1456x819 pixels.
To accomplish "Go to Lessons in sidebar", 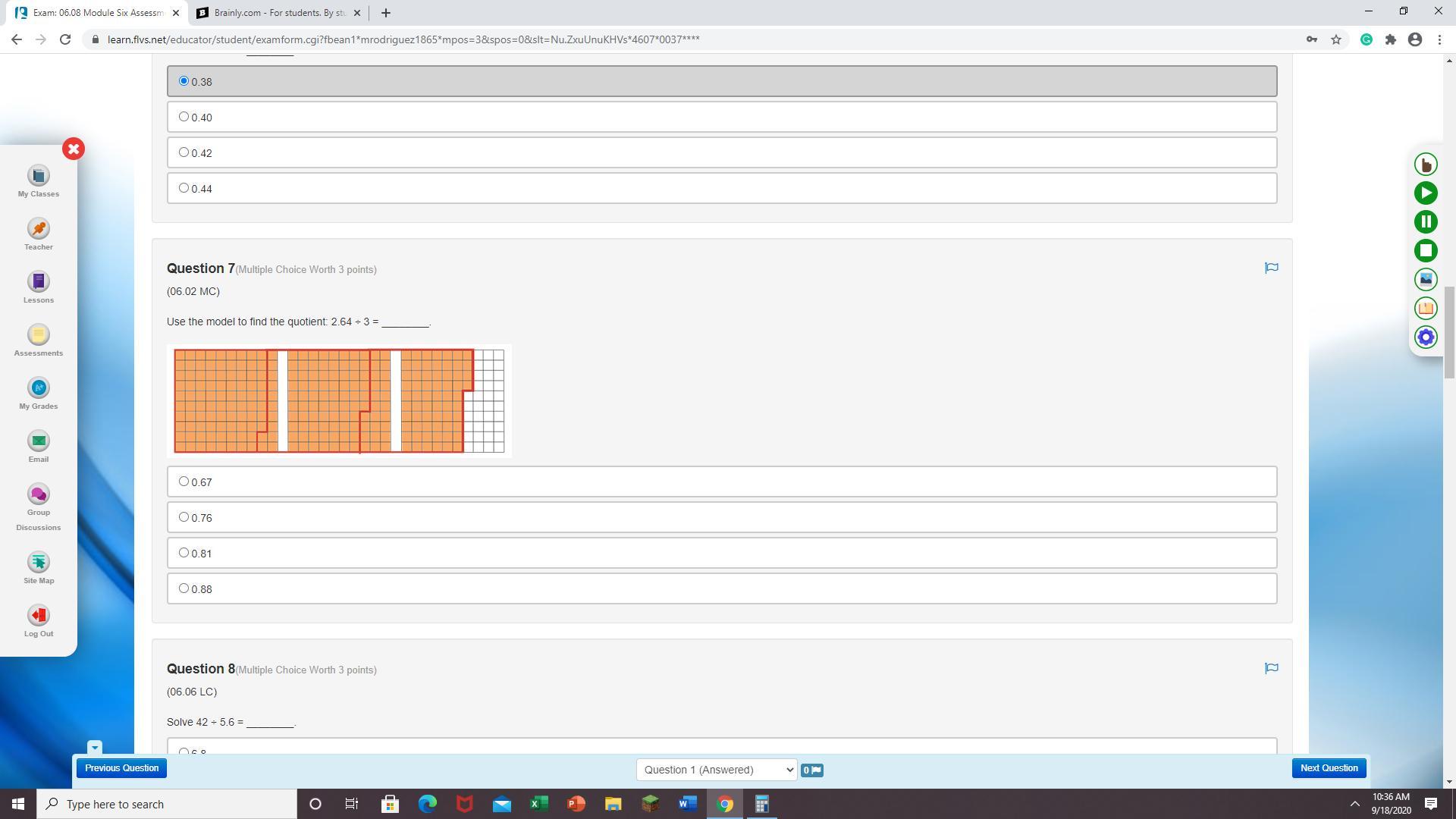I will (39, 283).
